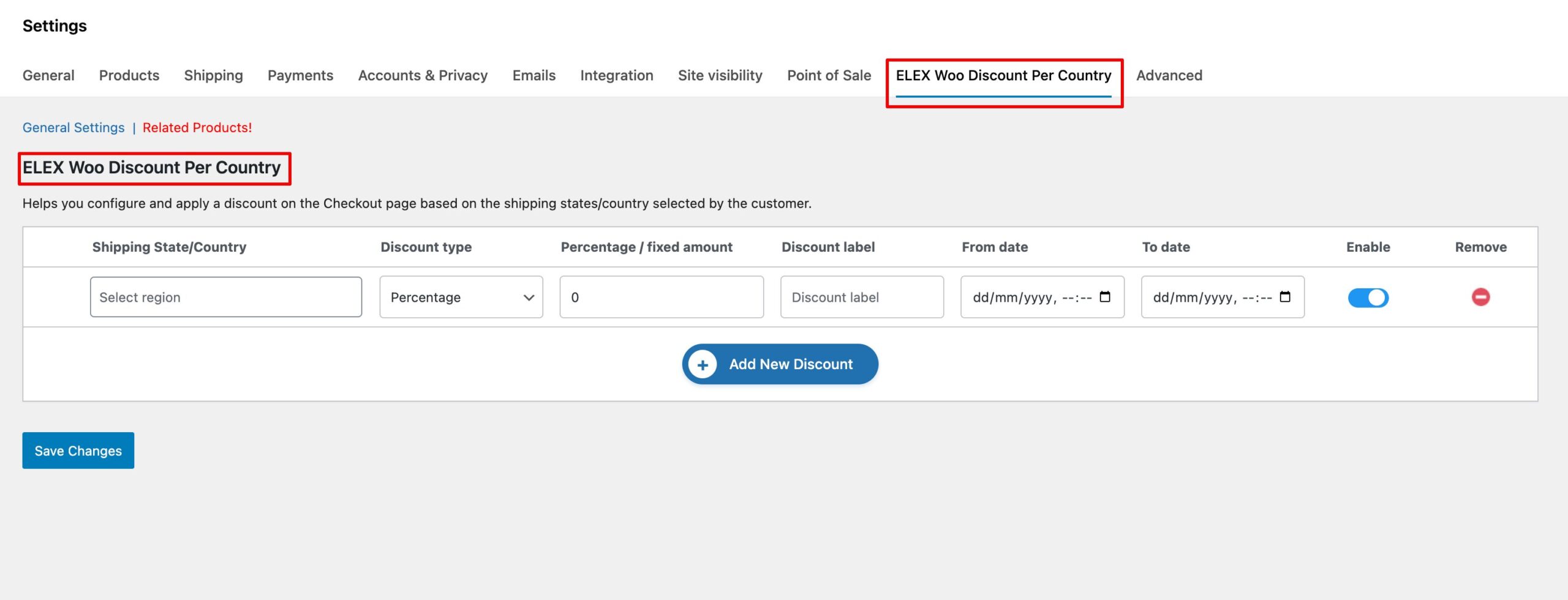Click the Enable column header
The width and height of the screenshot is (1568, 600).
[x=1368, y=247]
